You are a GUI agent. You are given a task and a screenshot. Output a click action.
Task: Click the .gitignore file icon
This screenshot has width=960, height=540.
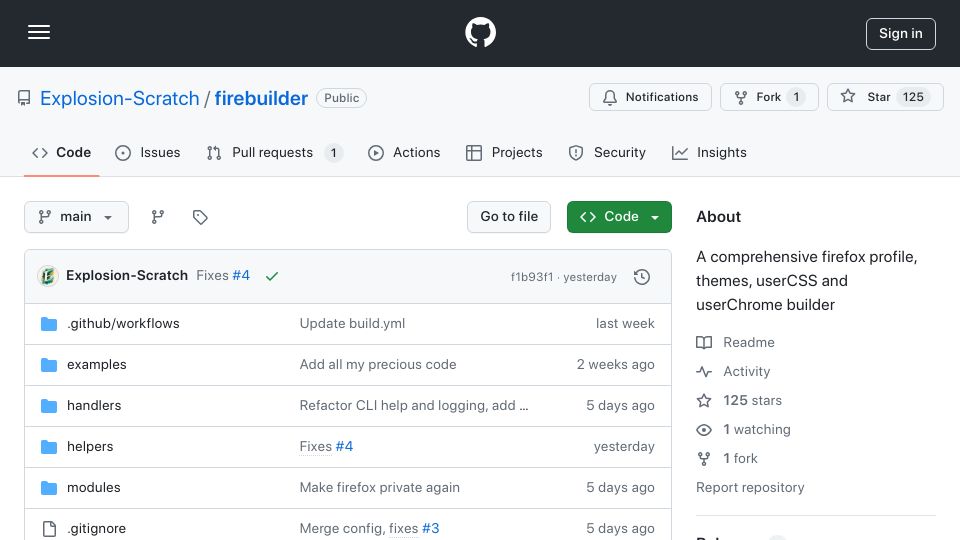[49, 528]
